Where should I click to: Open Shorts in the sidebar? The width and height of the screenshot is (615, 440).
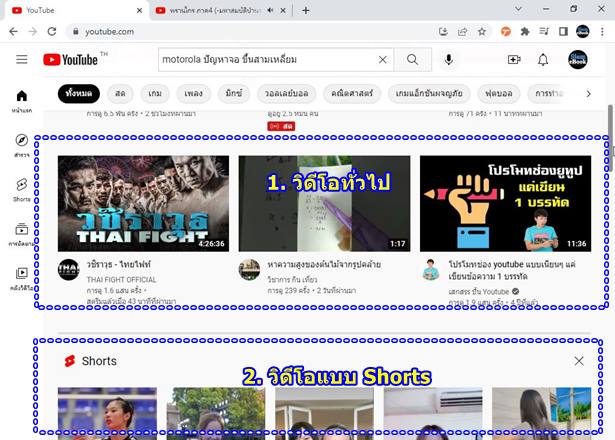[22, 189]
